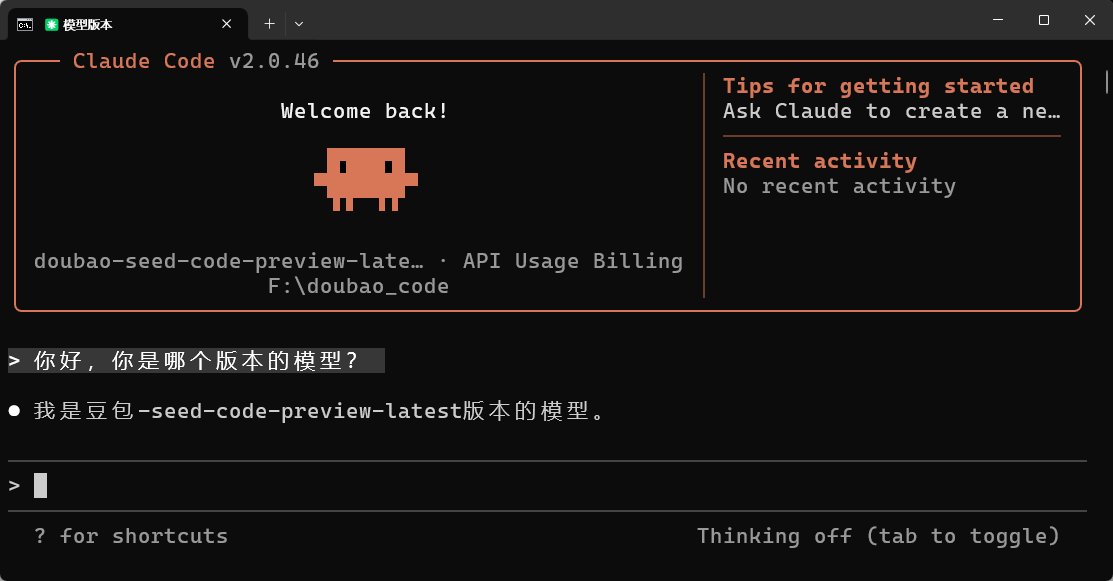Click the "? for shortcuts" hint
1113x581 pixels.
coord(131,536)
